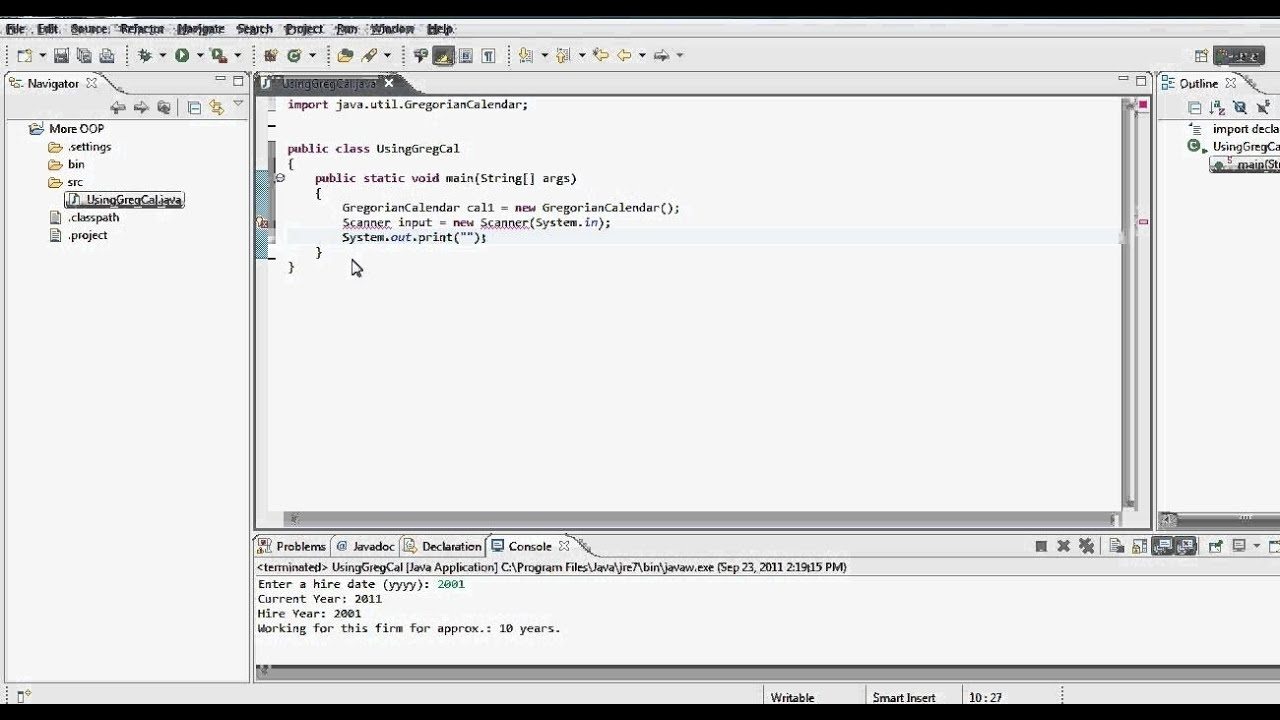The height and width of the screenshot is (720, 1280).
Task: Save the current file with floppy icon
Action: click(x=61, y=56)
